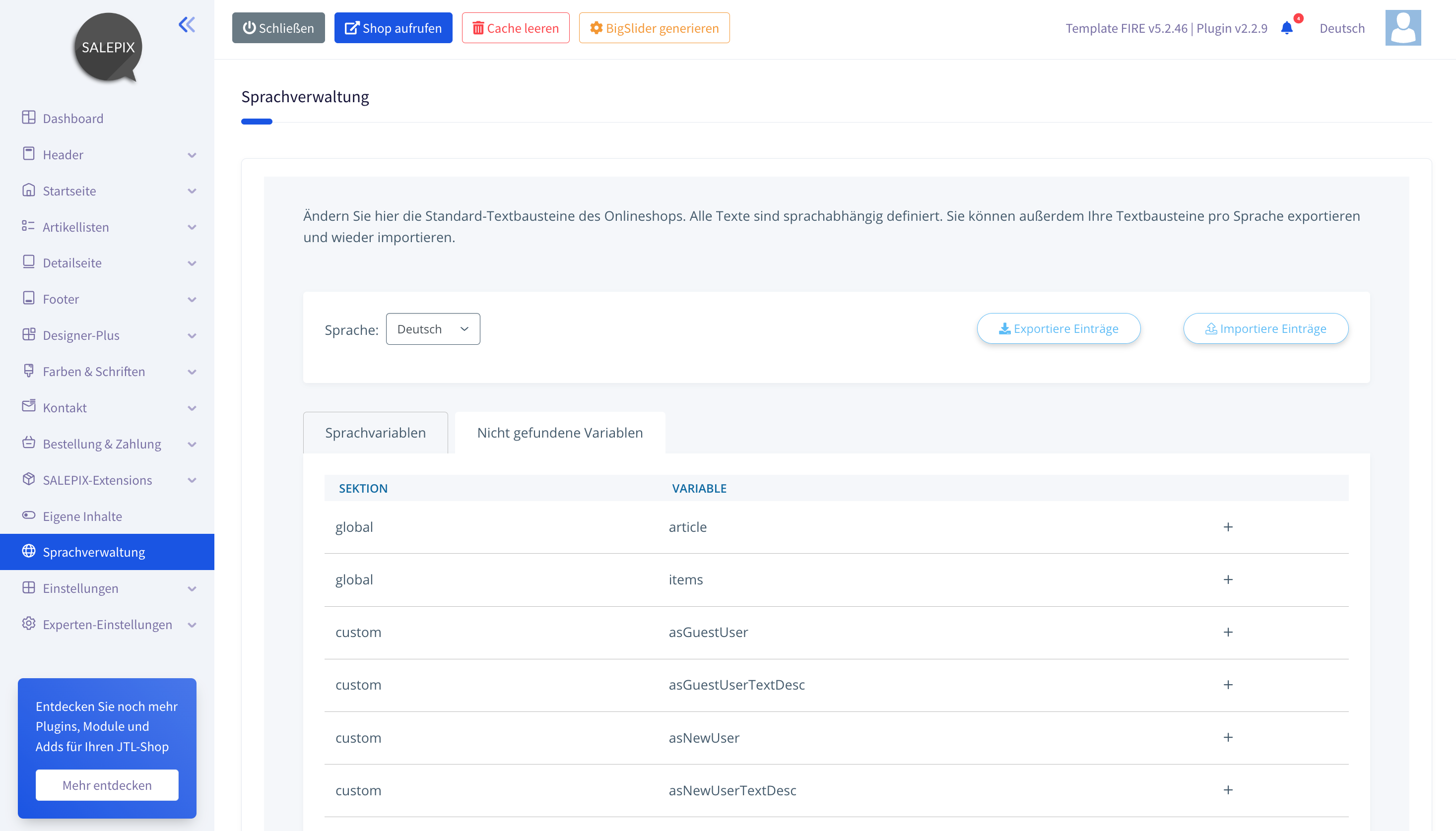Viewport: 1456px width, 831px height.
Task: Open the Sprache dropdown set to Deutsch
Action: [x=433, y=329]
